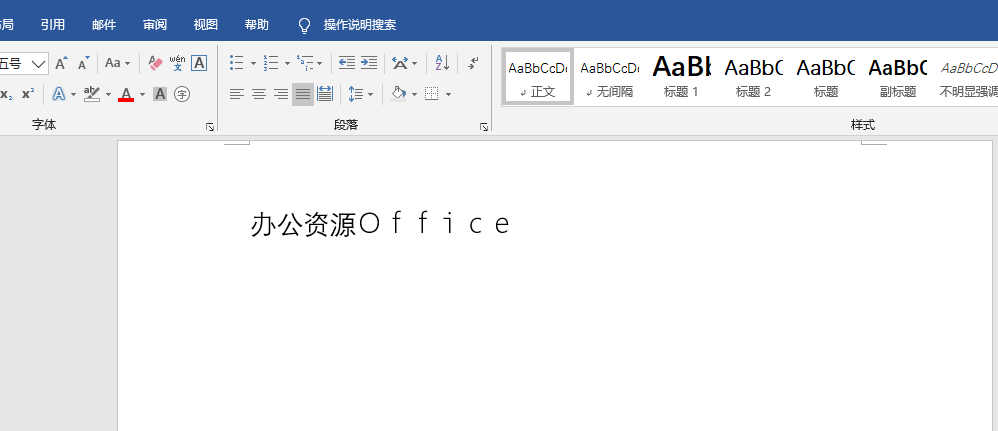The width and height of the screenshot is (998, 431).
Task: Expand bullets library dropdown arrow
Action: click(253, 64)
